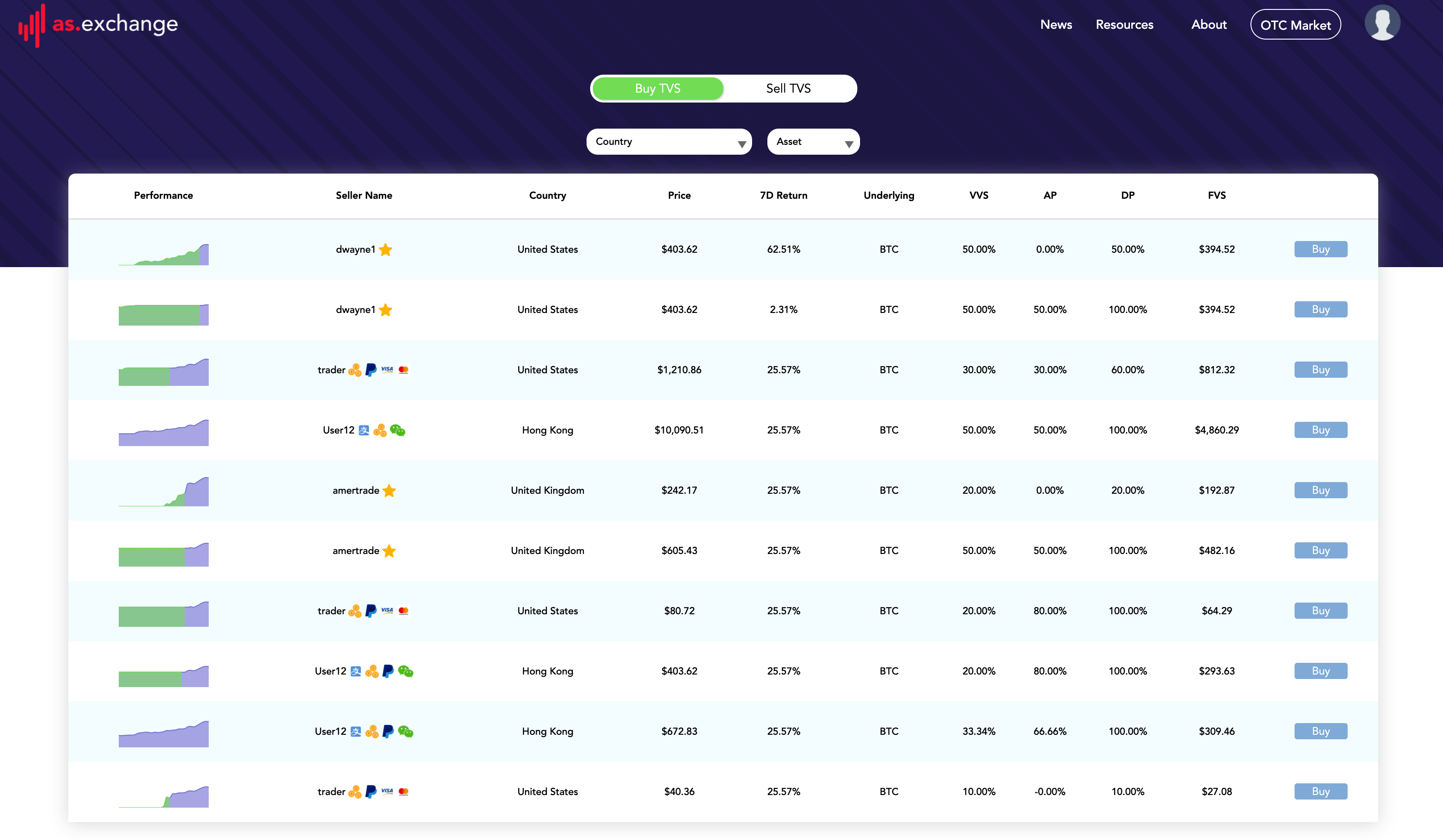Open the About page link
Image resolution: width=1443 pixels, height=840 pixels.
(x=1208, y=25)
